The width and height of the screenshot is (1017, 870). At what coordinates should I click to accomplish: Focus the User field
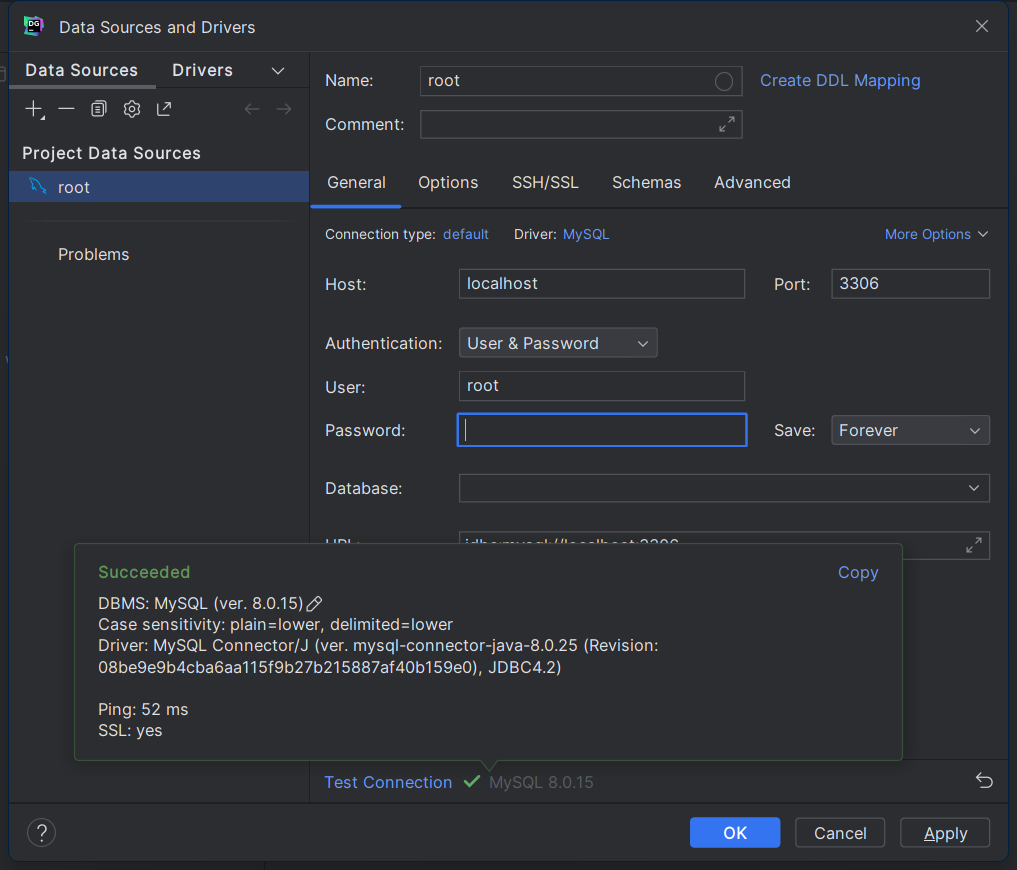point(601,386)
